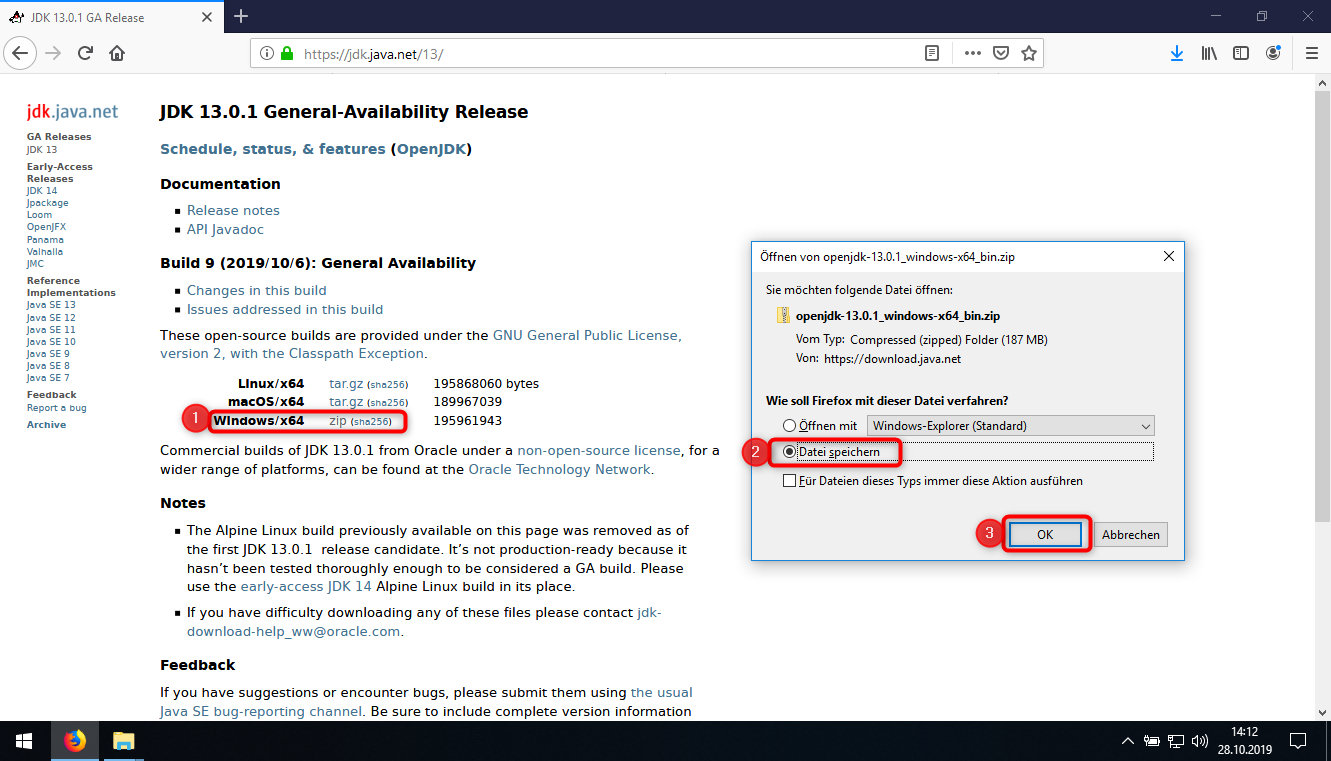Open 'Schedule, status, & features' link
The width and height of the screenshot is (1331, 761).
point(273,149)
